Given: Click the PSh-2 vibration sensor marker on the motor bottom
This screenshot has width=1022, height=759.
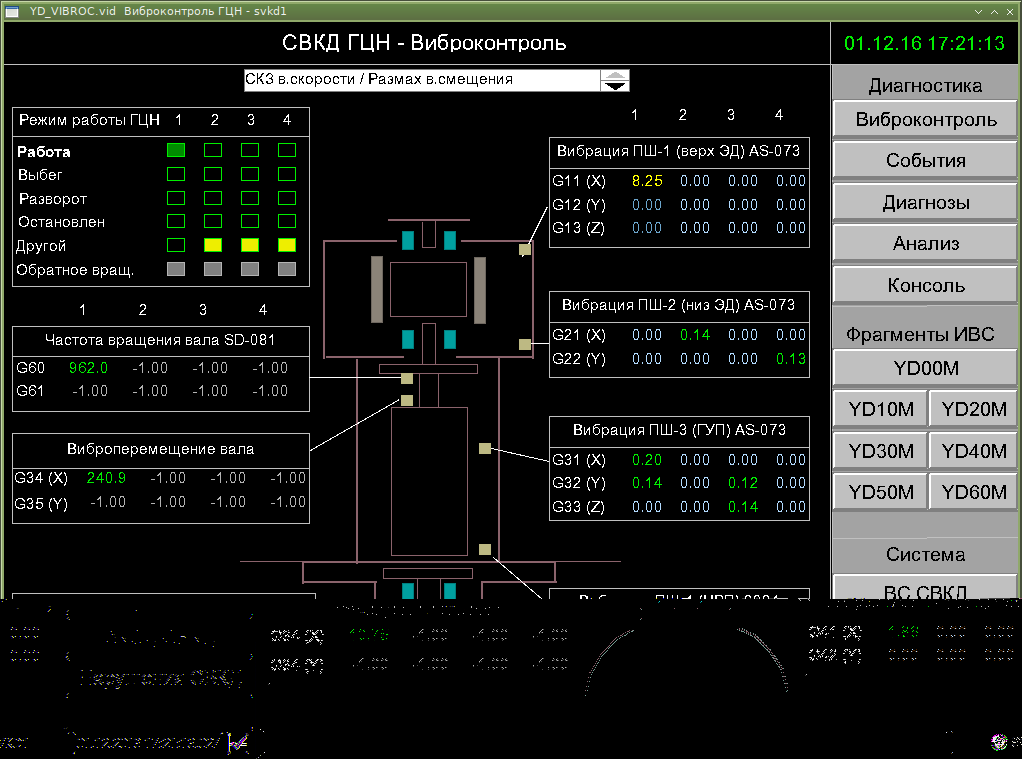Looking at the screenshot, I should point(524,344).
